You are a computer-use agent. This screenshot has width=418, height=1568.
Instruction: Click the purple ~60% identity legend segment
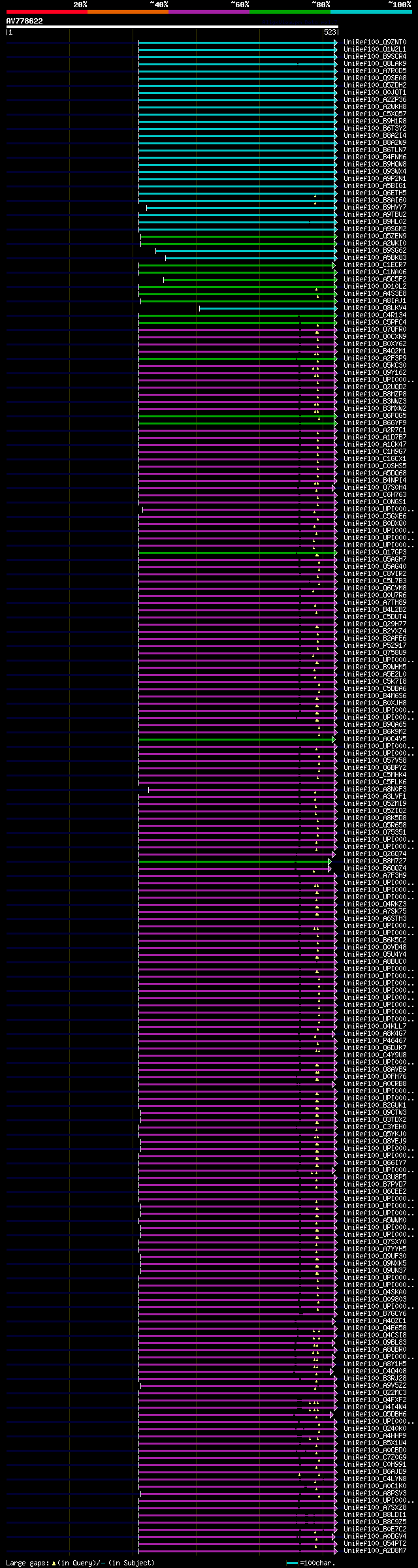pyautogui.click(x=208, y=12)
